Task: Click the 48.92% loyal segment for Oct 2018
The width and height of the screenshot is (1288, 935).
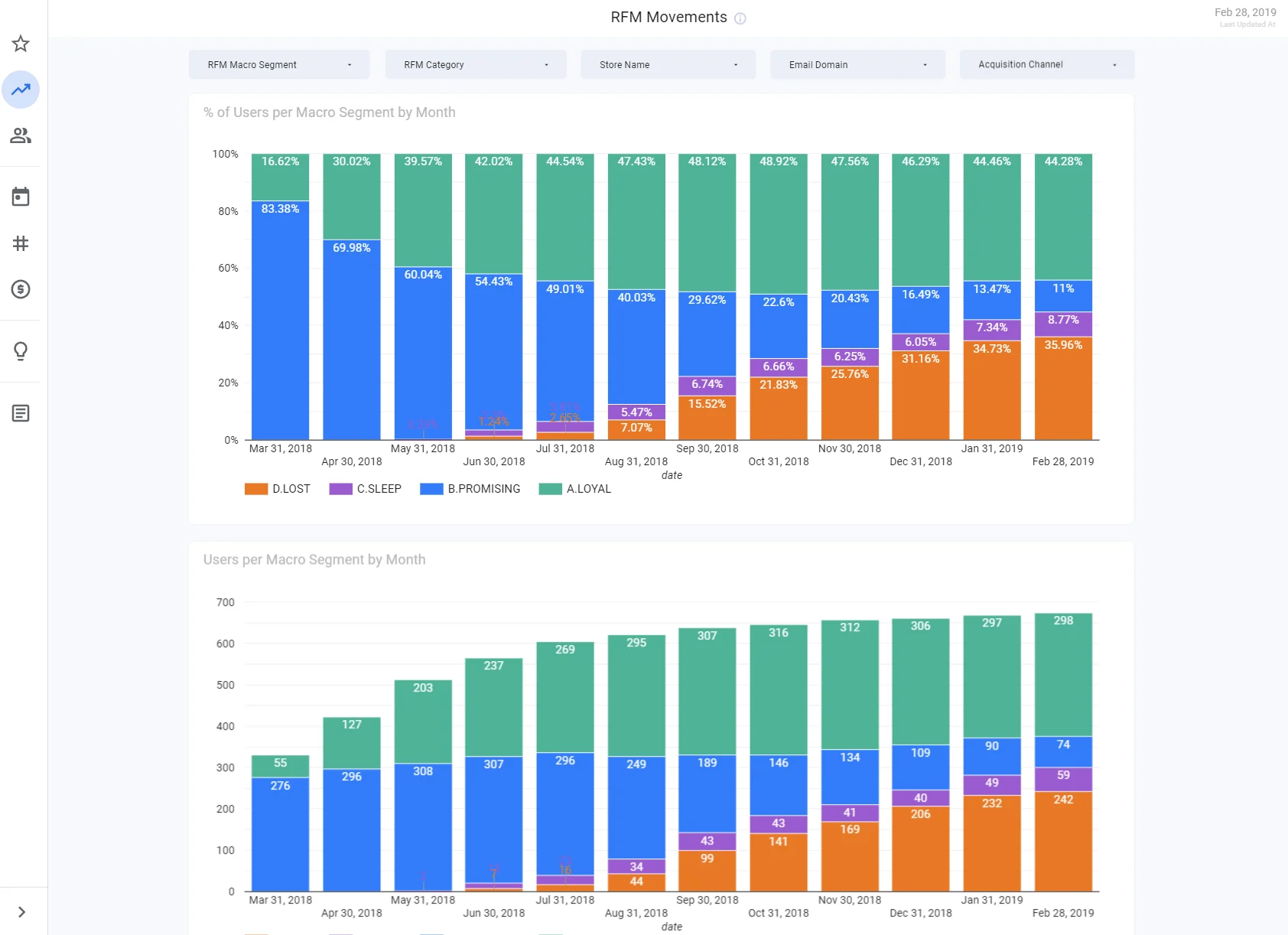Action: coord(779,224)
